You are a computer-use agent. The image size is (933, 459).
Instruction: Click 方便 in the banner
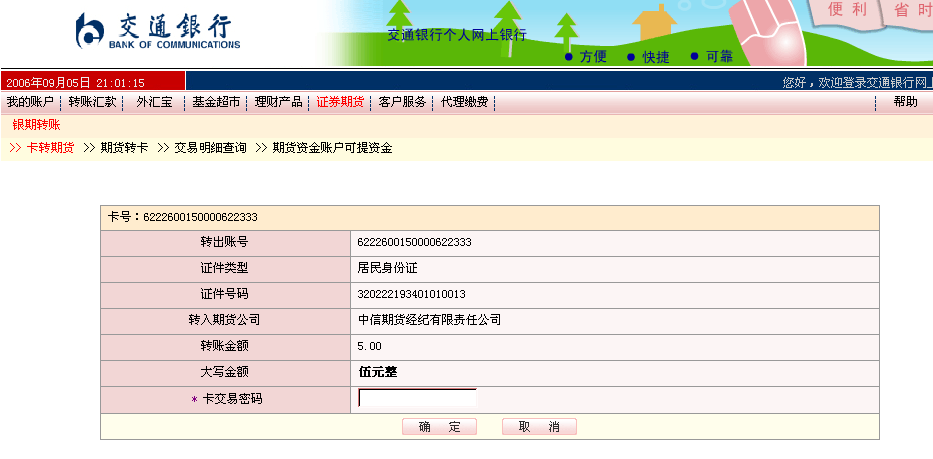593,57
